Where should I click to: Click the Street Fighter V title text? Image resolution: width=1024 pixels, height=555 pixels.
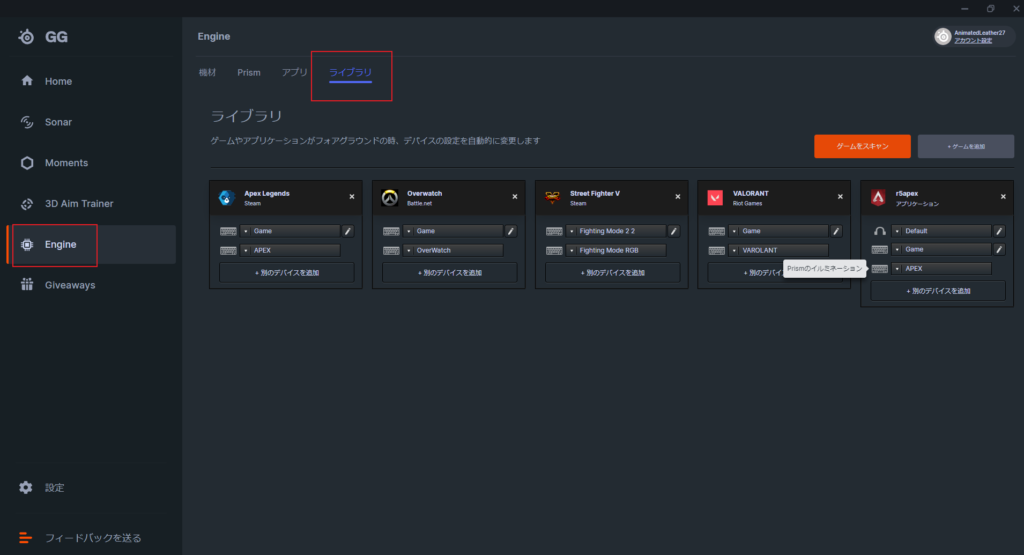pyautogui.click(x=595, y=194)
